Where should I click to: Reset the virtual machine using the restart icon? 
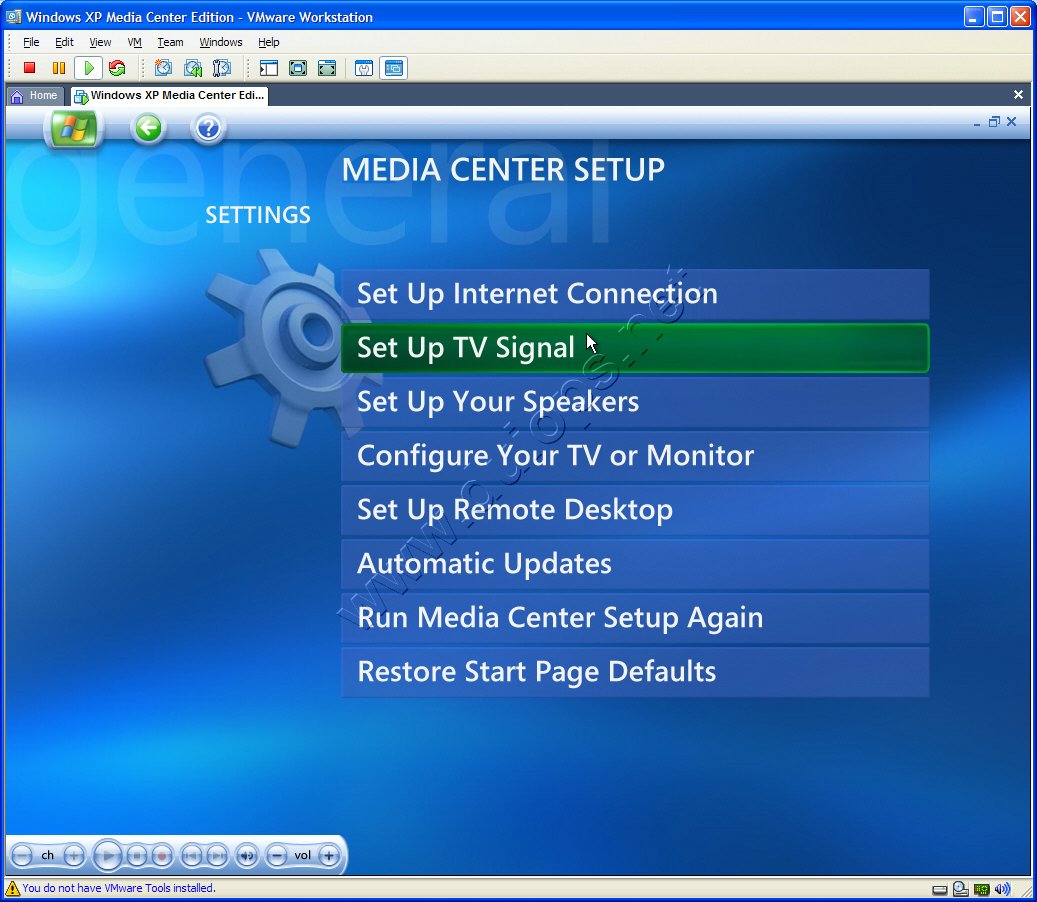pos(117,68)
